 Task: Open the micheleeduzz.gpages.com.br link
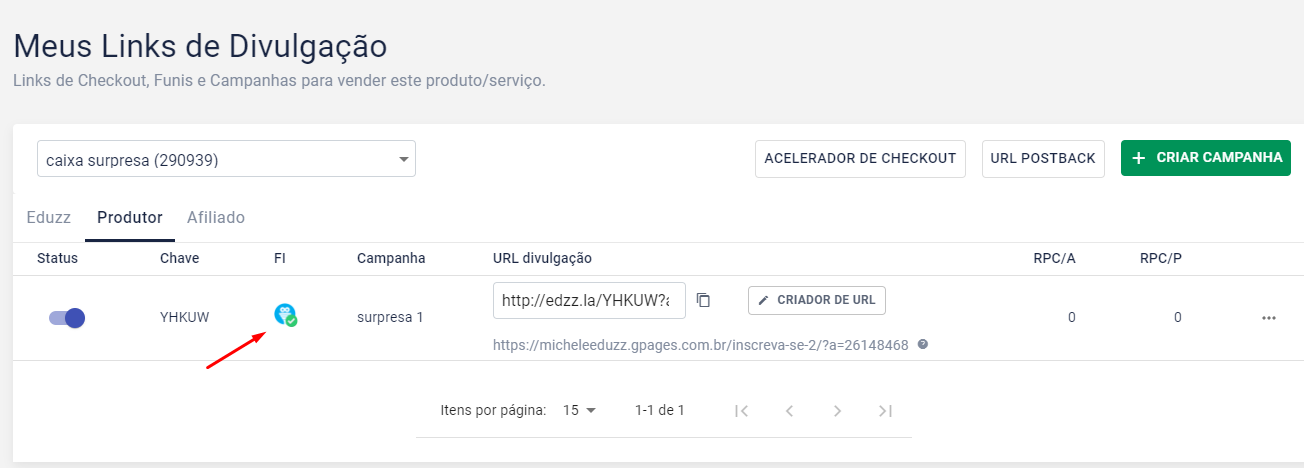point(700,345)
